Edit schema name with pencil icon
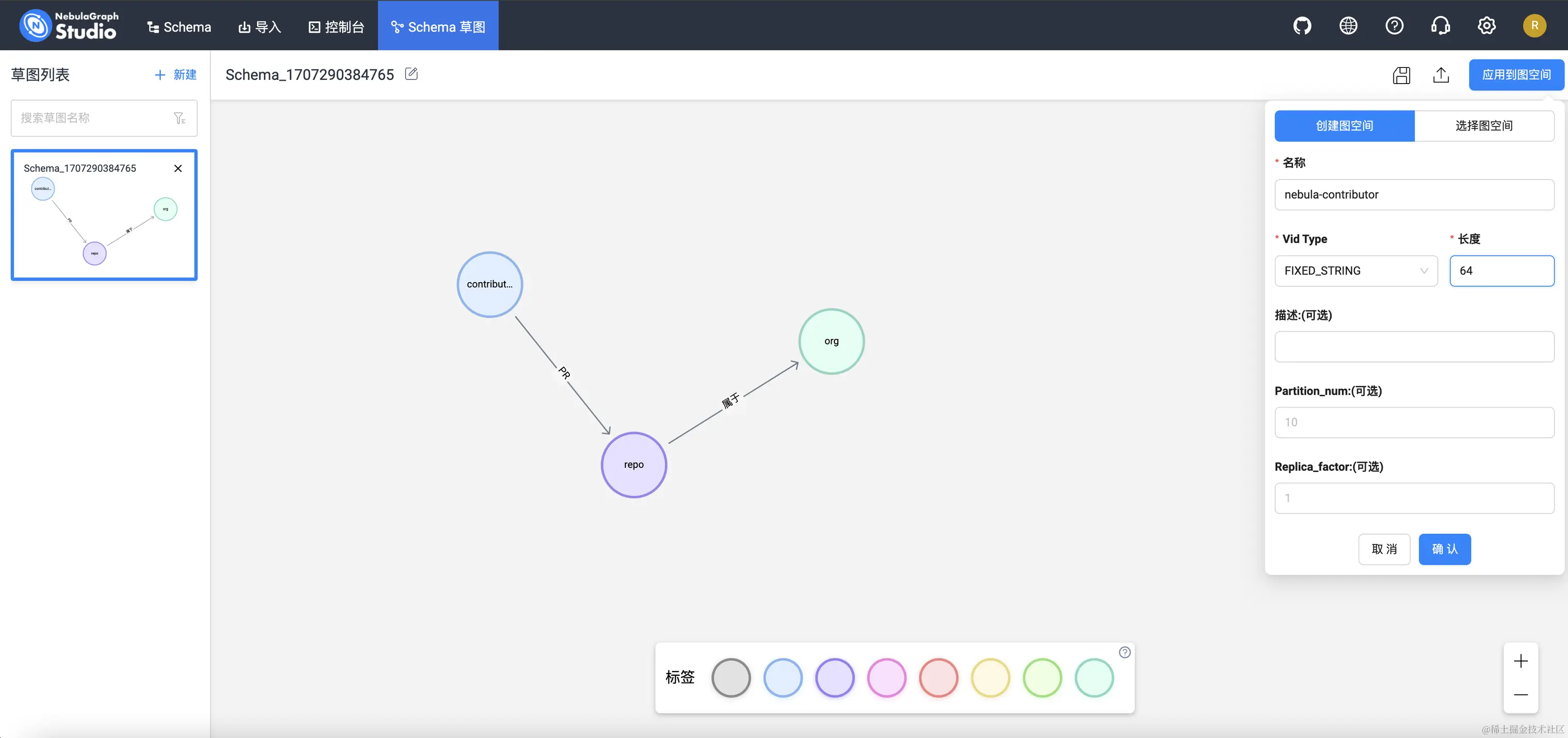The width and height of the screenshot is (1568, 738). [x=412, y=74]
